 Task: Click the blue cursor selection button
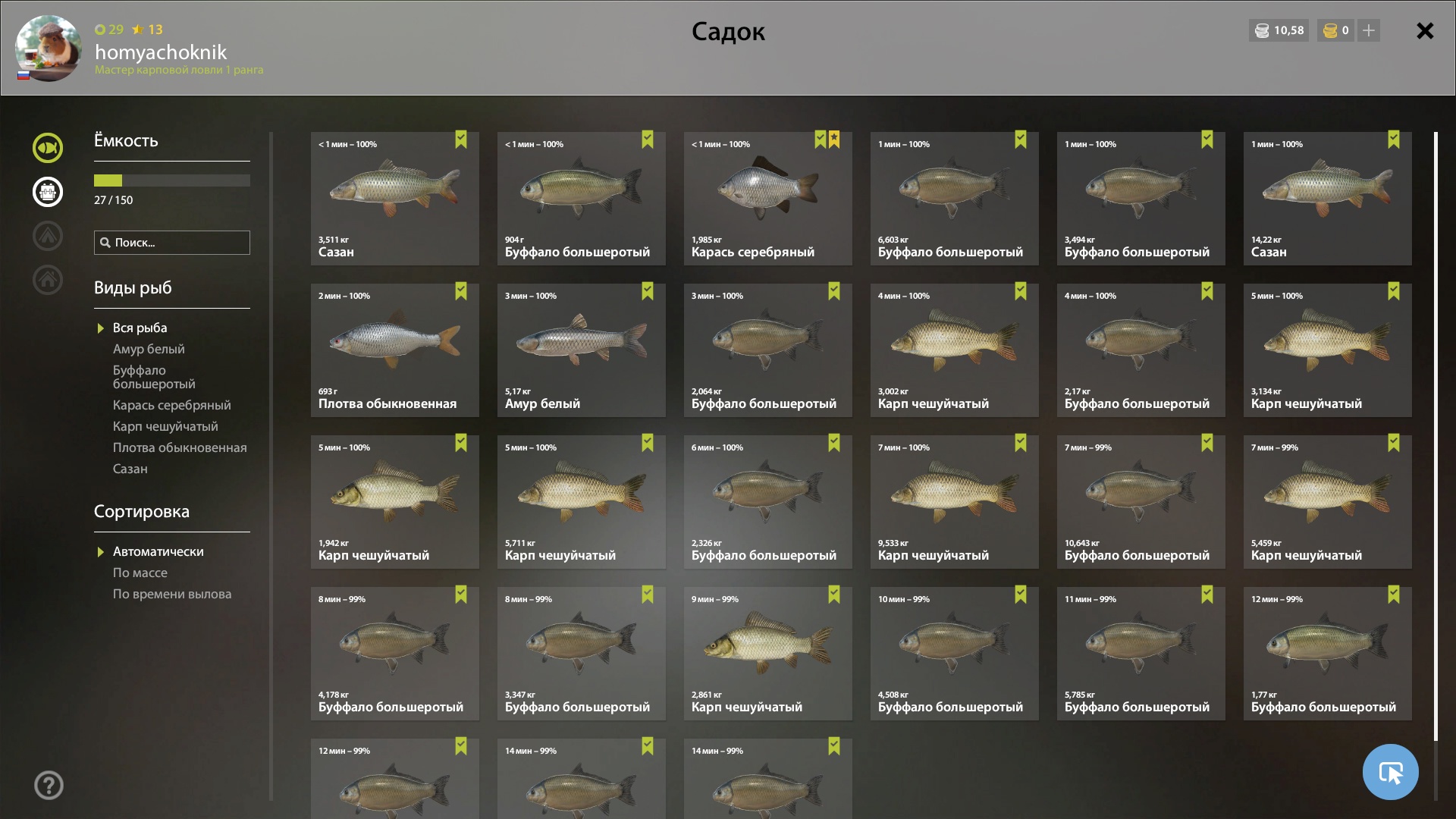click(1390, 772)
